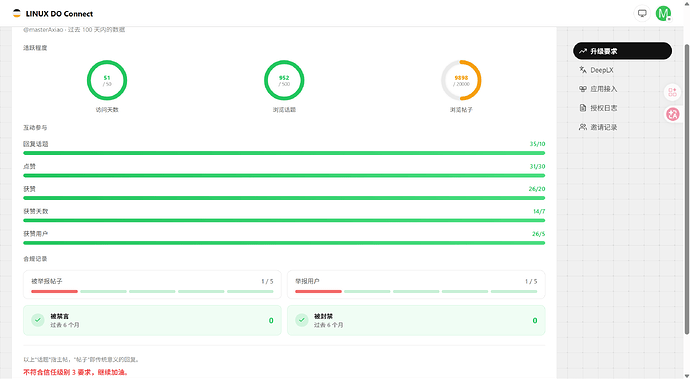This screenshot has height=379, width=690.
Task: Click the green check icon beside 被封禁
Action: (x=302, y=320)
